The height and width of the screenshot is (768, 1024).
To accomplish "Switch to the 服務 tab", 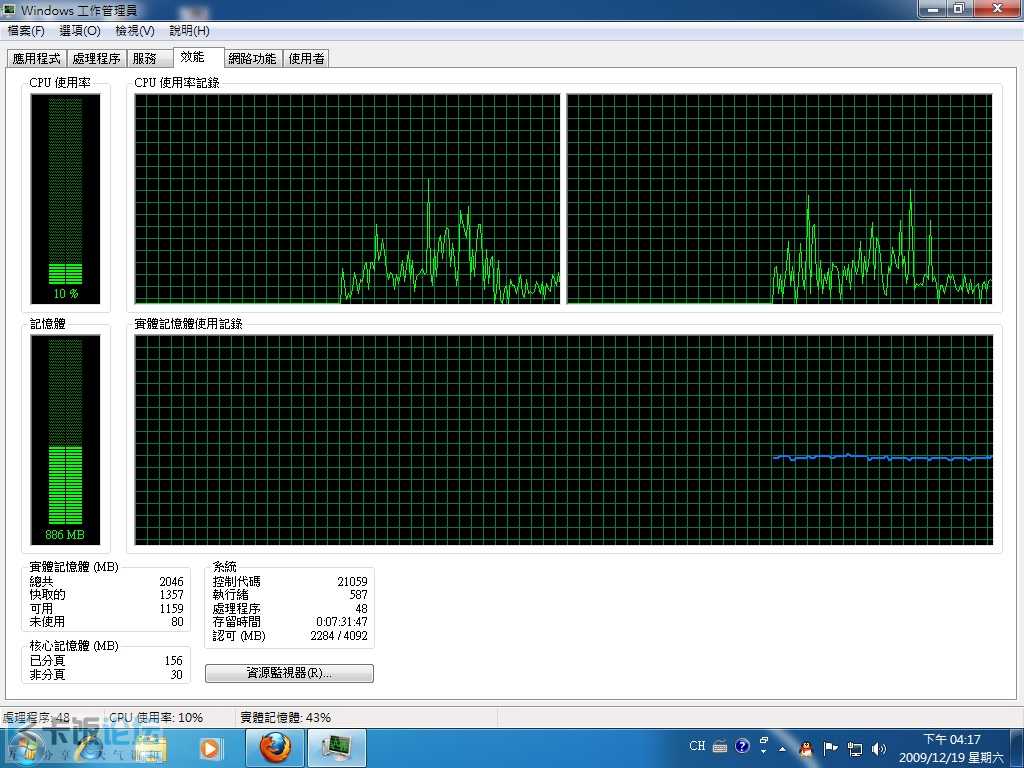I will click(x=145, y=59).
